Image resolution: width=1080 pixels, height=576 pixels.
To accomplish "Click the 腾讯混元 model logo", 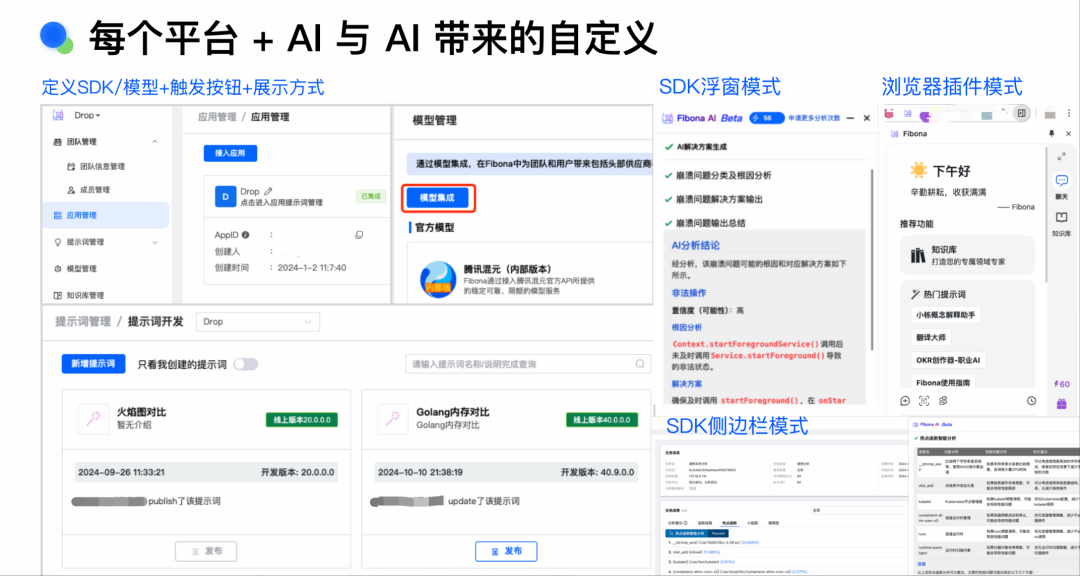I will [x=438, y=279].
